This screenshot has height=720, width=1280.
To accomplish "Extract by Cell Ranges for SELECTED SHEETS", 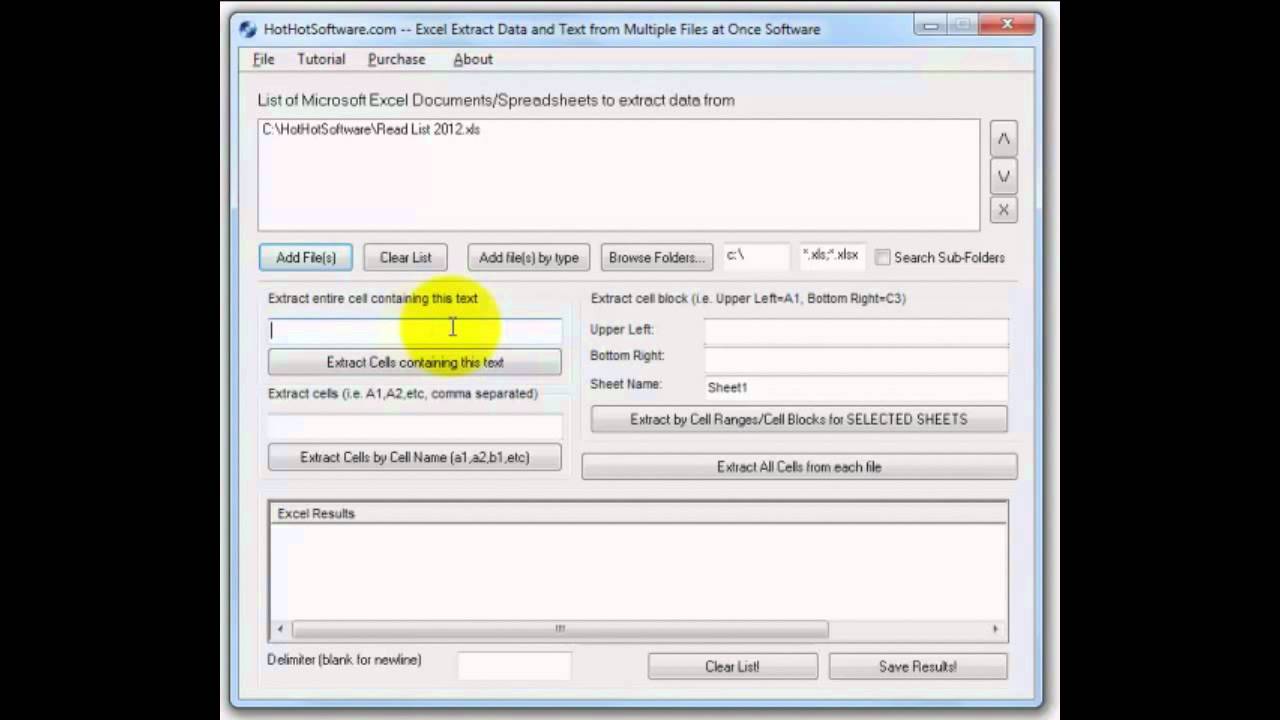I will tap(799, 419).
